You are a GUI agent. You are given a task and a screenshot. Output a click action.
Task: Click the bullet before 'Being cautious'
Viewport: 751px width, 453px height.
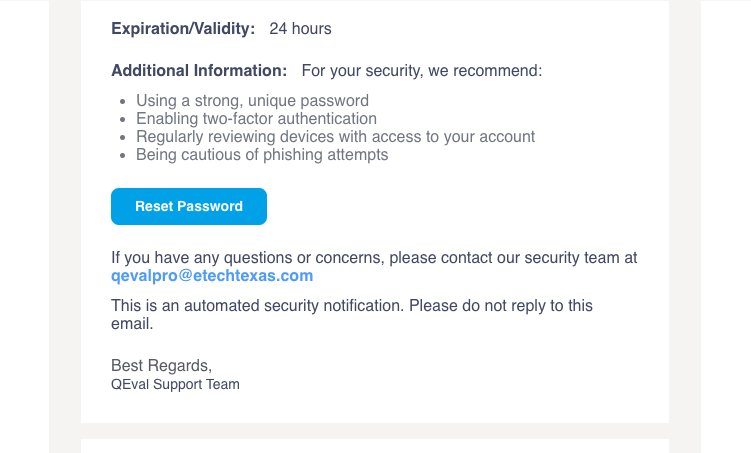coord(122,156)
